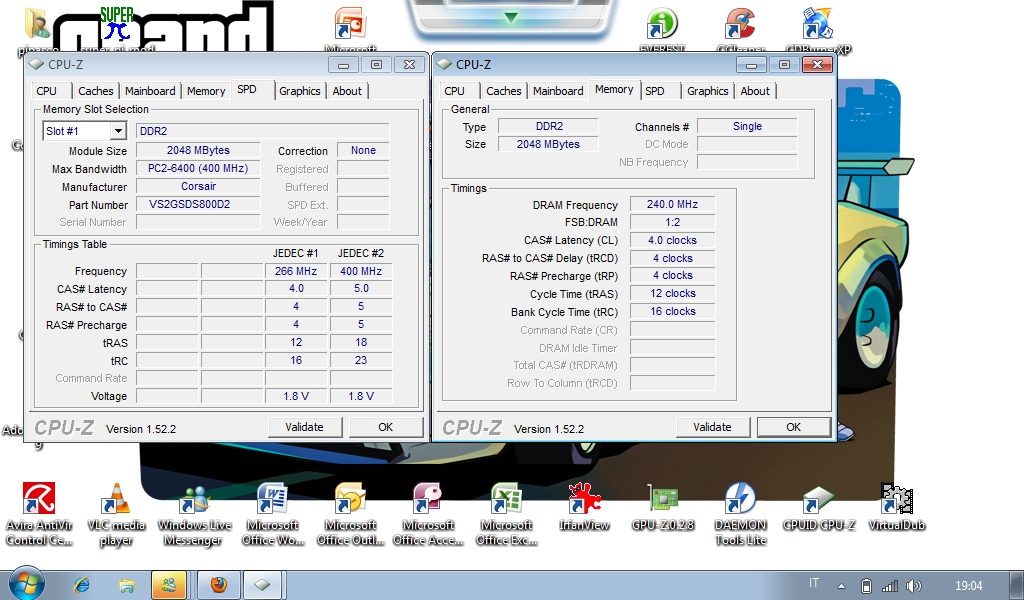Open the volume control in system tray
The image size is (1024, 600).
914,585
